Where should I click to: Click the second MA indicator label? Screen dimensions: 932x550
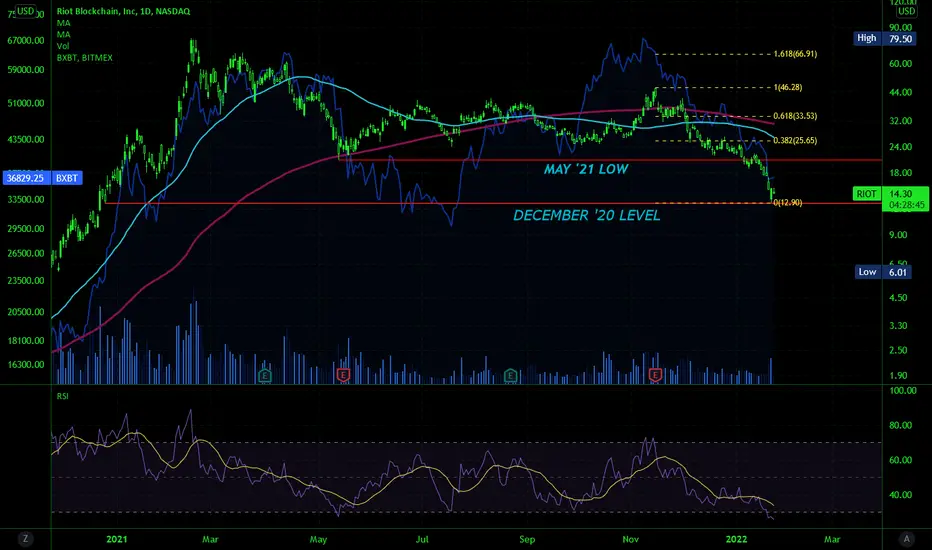pyautogui.click(x=63, y=34)
